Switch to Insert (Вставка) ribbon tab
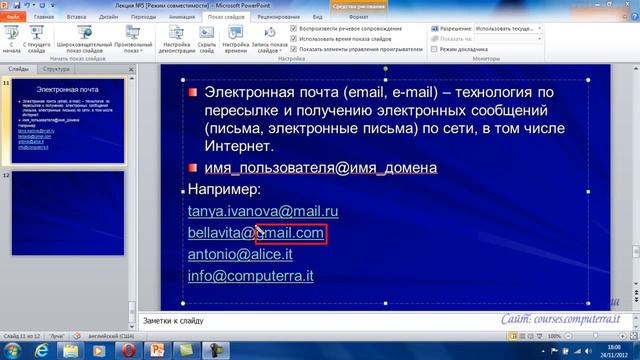The height and width of the screenshot is (360, 640). [x=76, y=17]
